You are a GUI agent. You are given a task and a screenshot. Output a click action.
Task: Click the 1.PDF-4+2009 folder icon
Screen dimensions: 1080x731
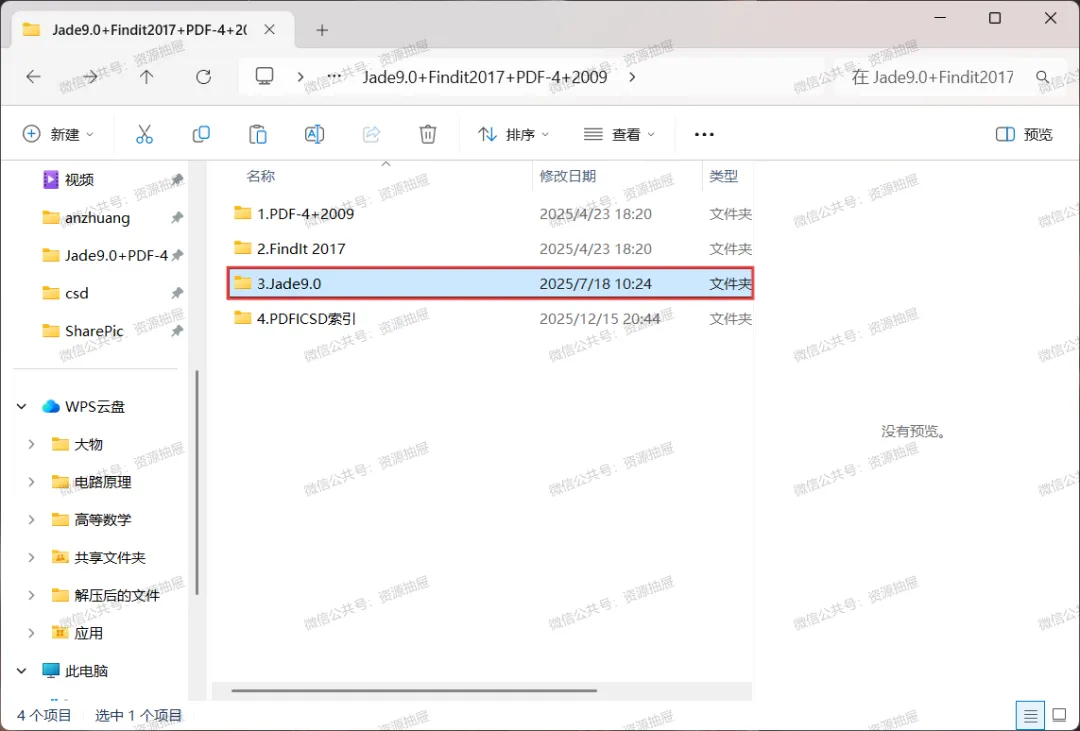tap(242, 212)
